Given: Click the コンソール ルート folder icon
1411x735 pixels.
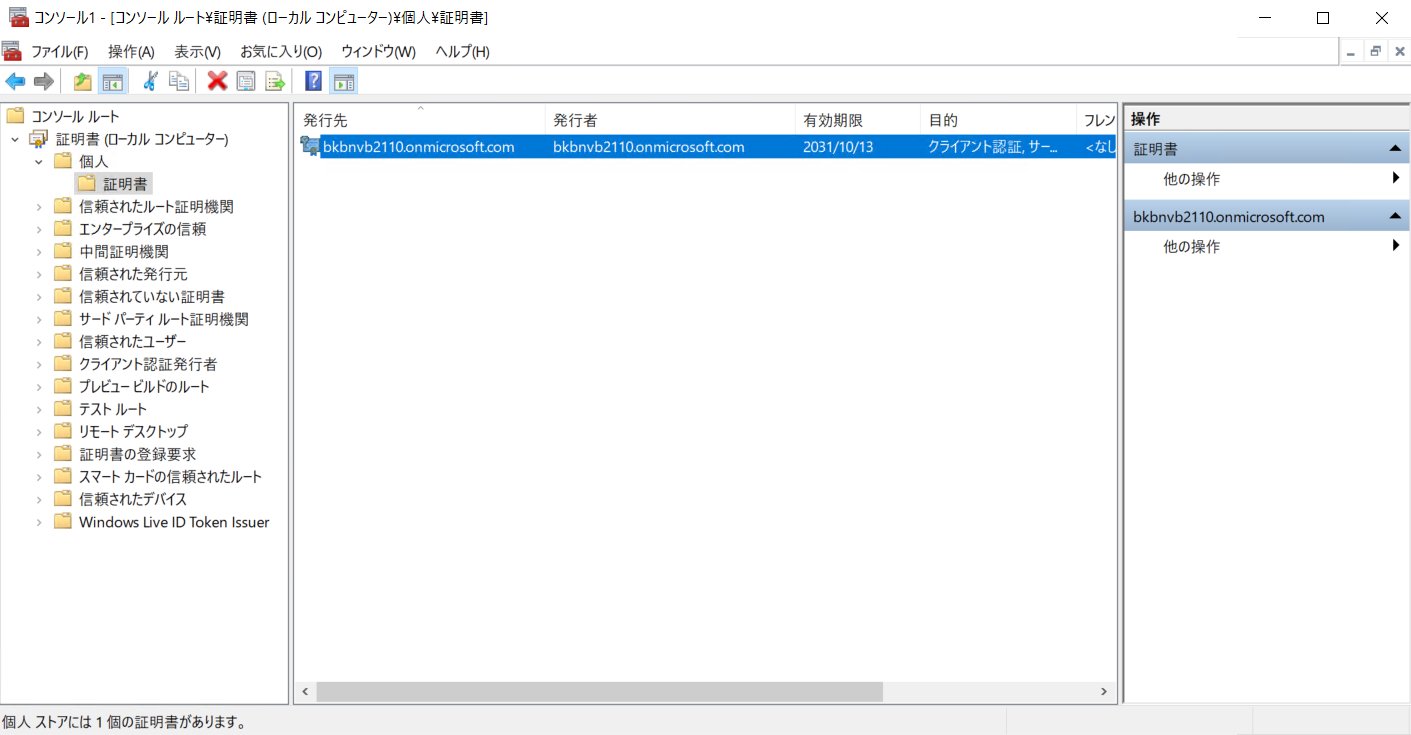Looking at the screenshot, I should click(15, 116).
